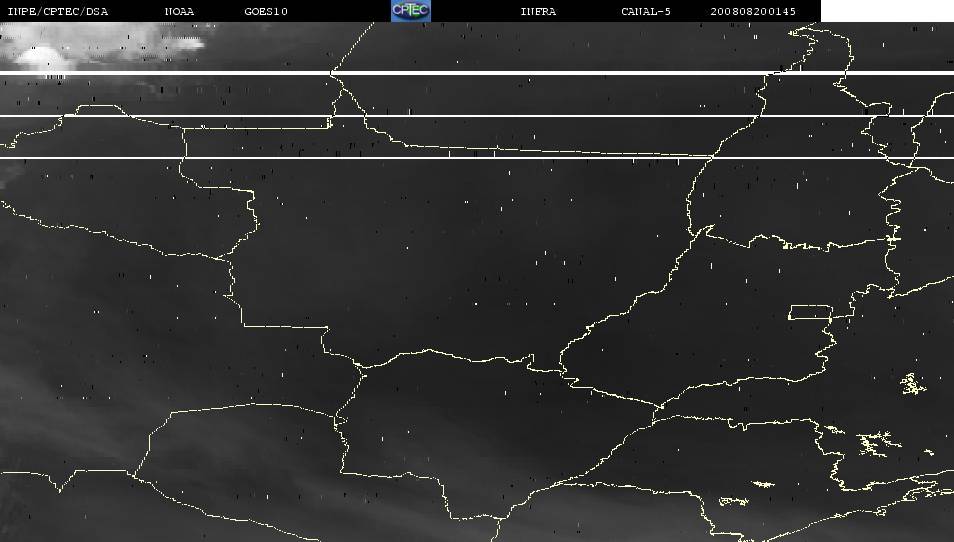This screenshot has height=542, width=954.
Task: Click the NOAA label in the header
Action: (179, 12)
